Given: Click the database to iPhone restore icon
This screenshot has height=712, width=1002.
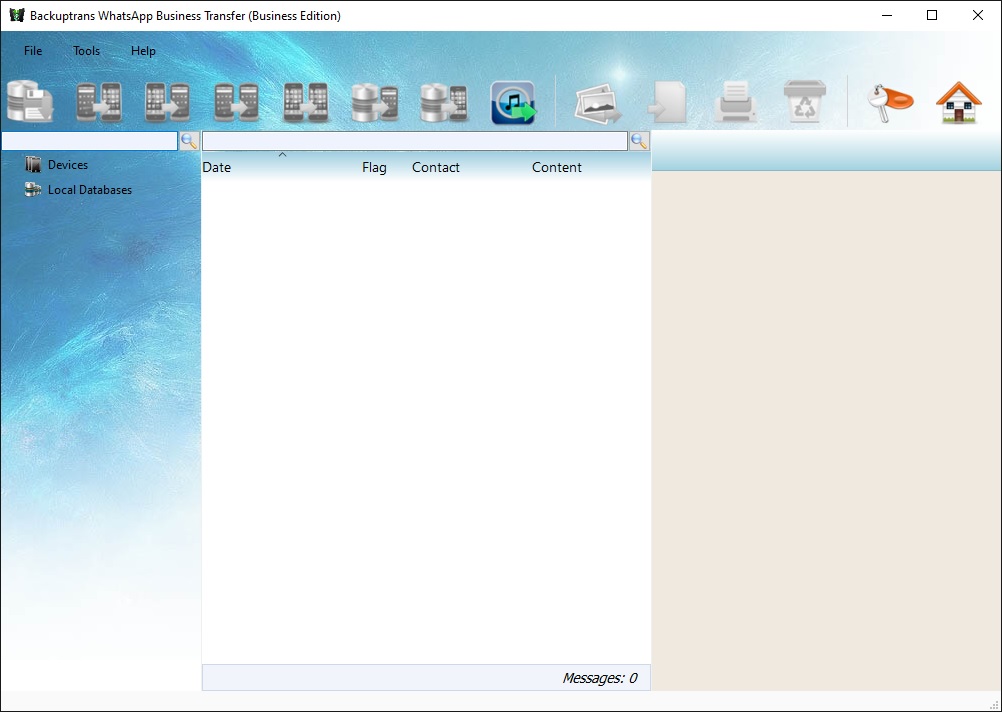Looking at the screenshot, I should tap(443, 102).
